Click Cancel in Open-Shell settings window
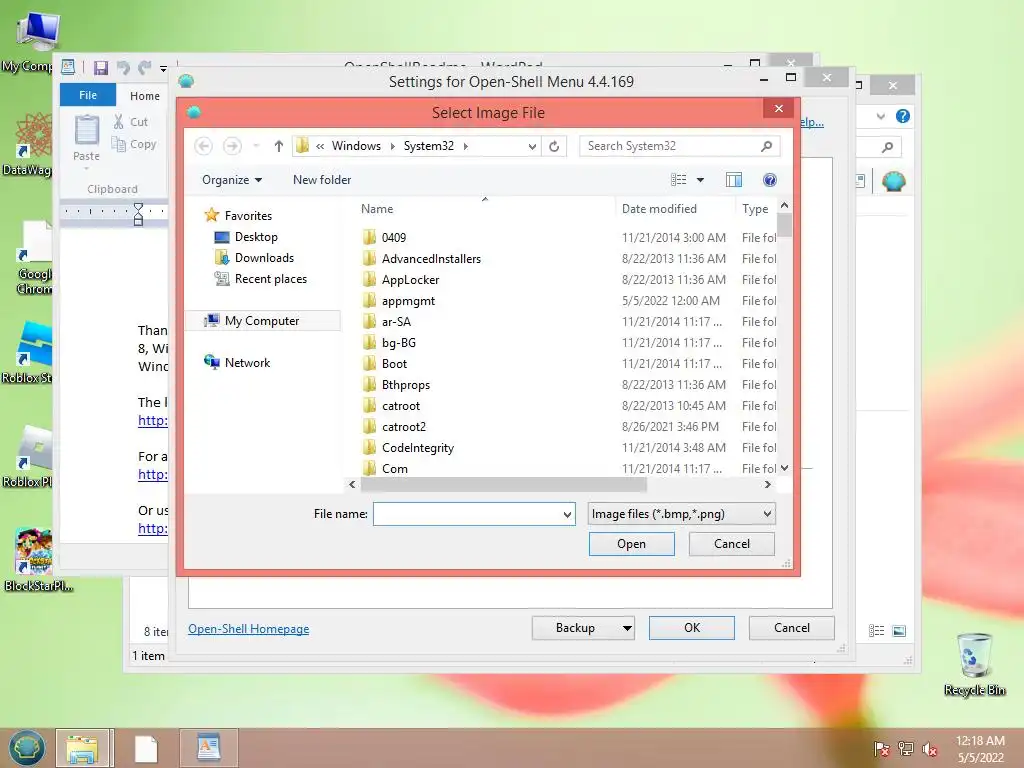The image size is (1024, 768). tap(792, 628)
